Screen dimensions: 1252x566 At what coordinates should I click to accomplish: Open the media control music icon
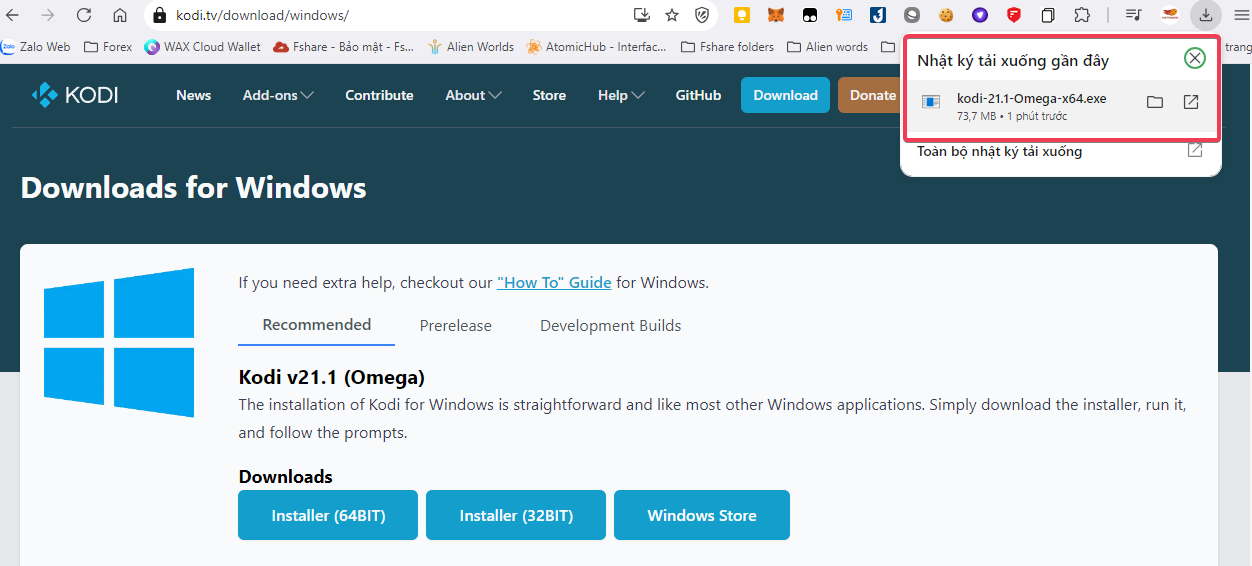pyautogui.click(x=1133, y=15)
